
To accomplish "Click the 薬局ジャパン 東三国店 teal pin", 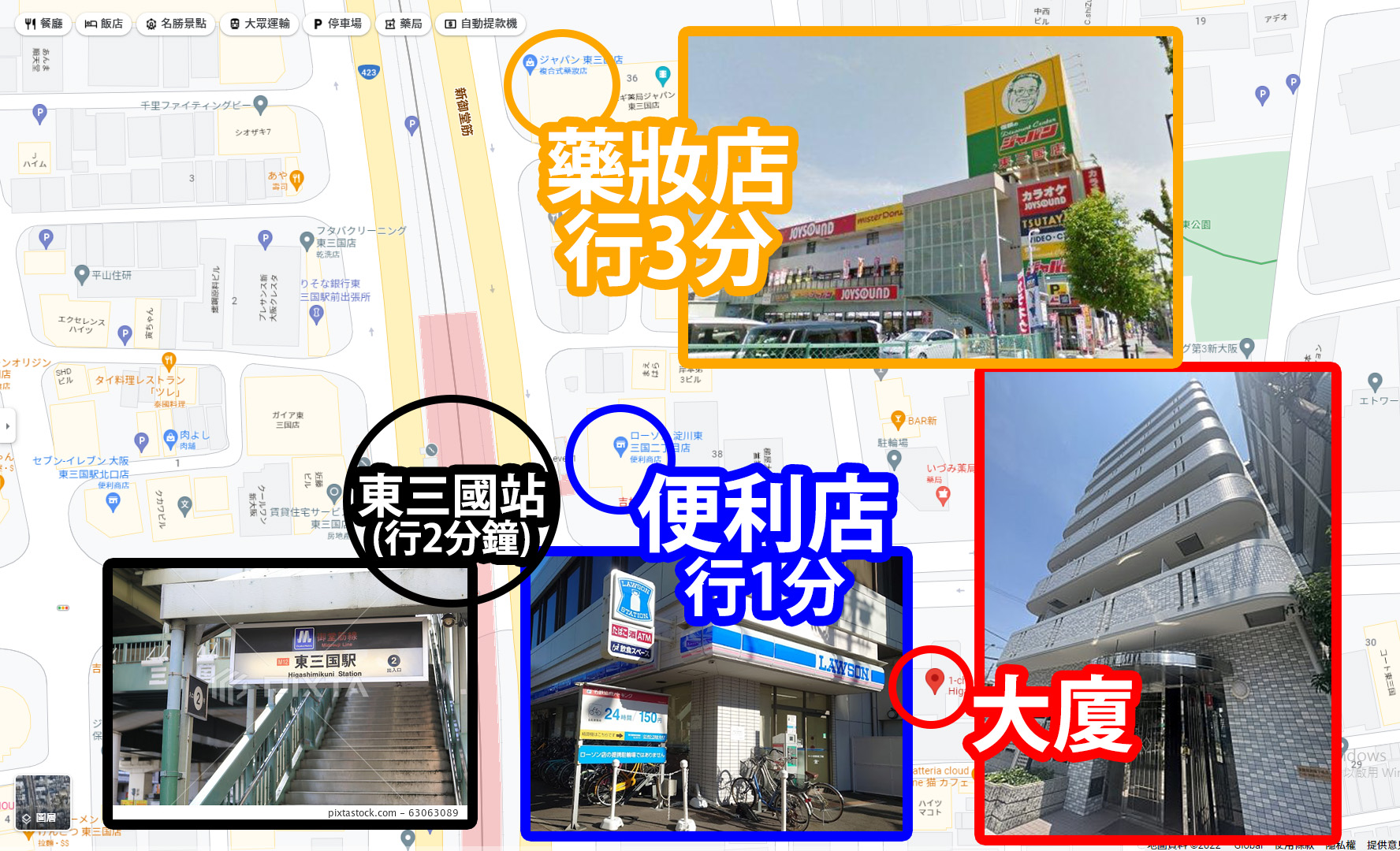I will pyautogui.click(x=663, y=75).
